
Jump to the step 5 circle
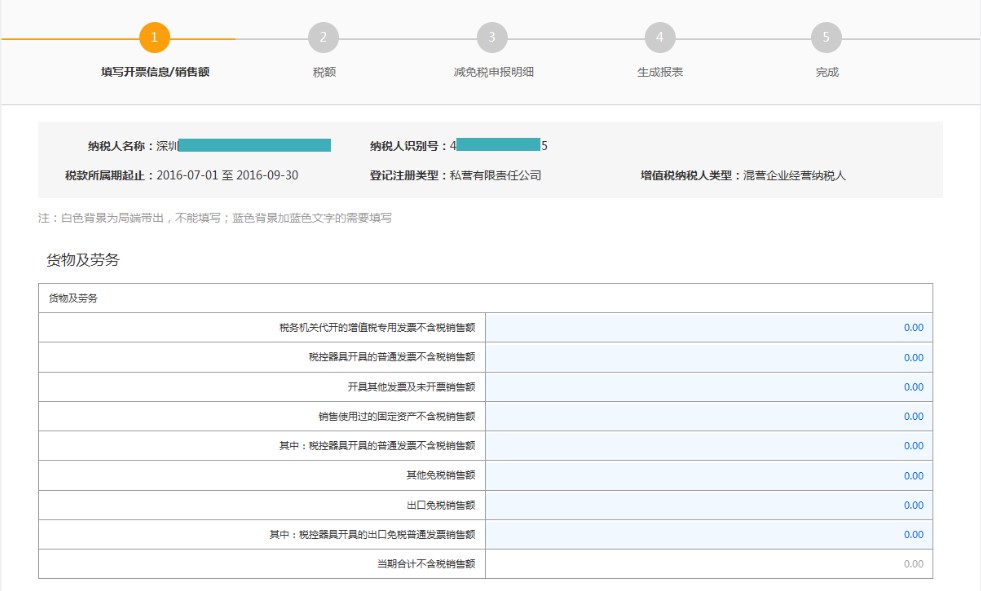[826, 38]
